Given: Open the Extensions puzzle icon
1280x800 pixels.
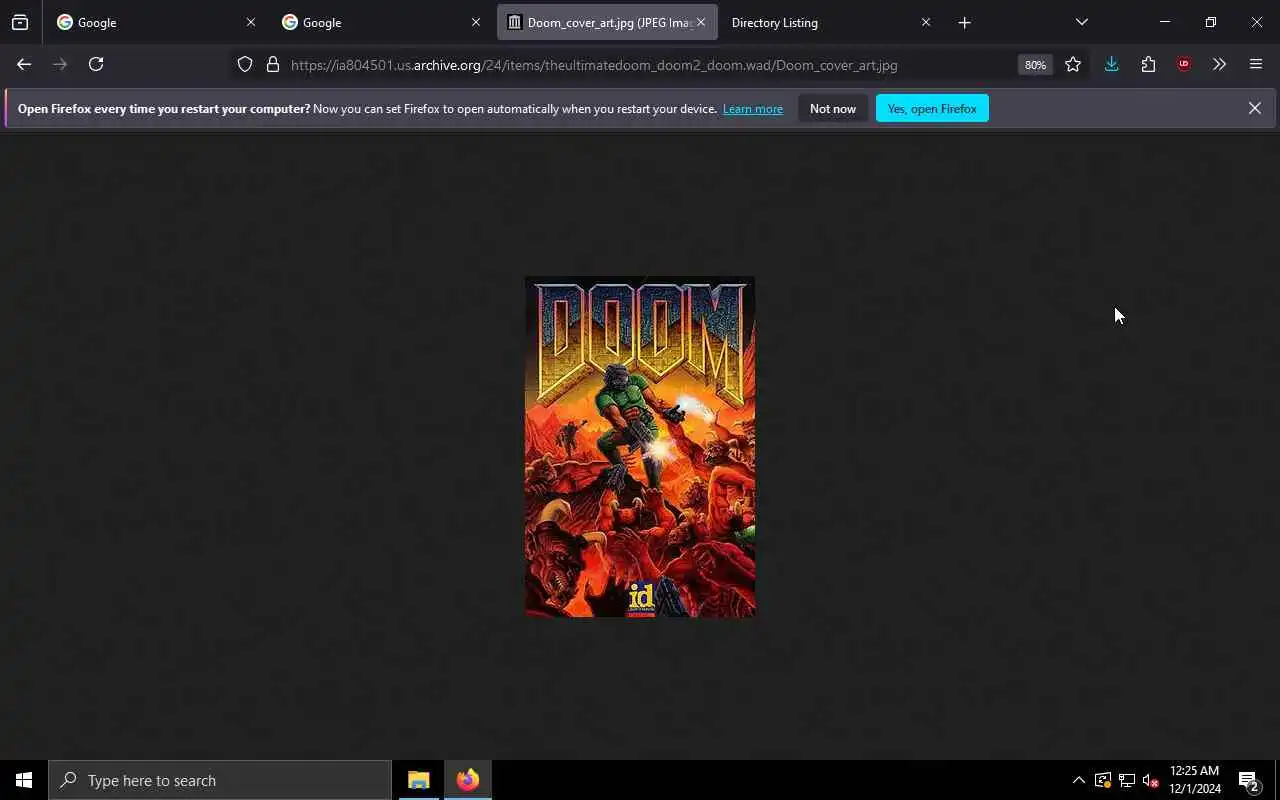Looking at the screenshot, I should (x=1148, y=64).
